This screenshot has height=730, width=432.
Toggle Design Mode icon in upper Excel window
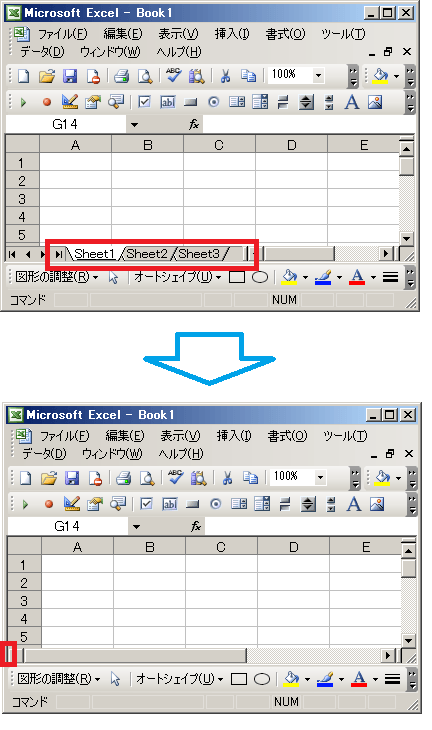pyautogui.click(x=70, y=101)
